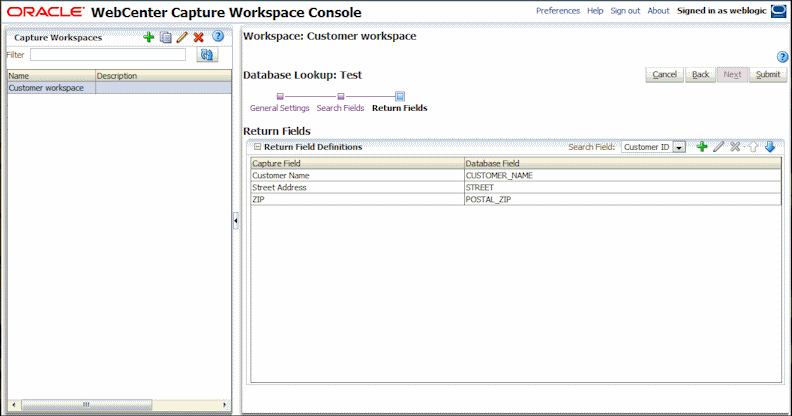
Task: Click the scrollbar right arrow in the workspaces list
Action: [x=225, y=405]
